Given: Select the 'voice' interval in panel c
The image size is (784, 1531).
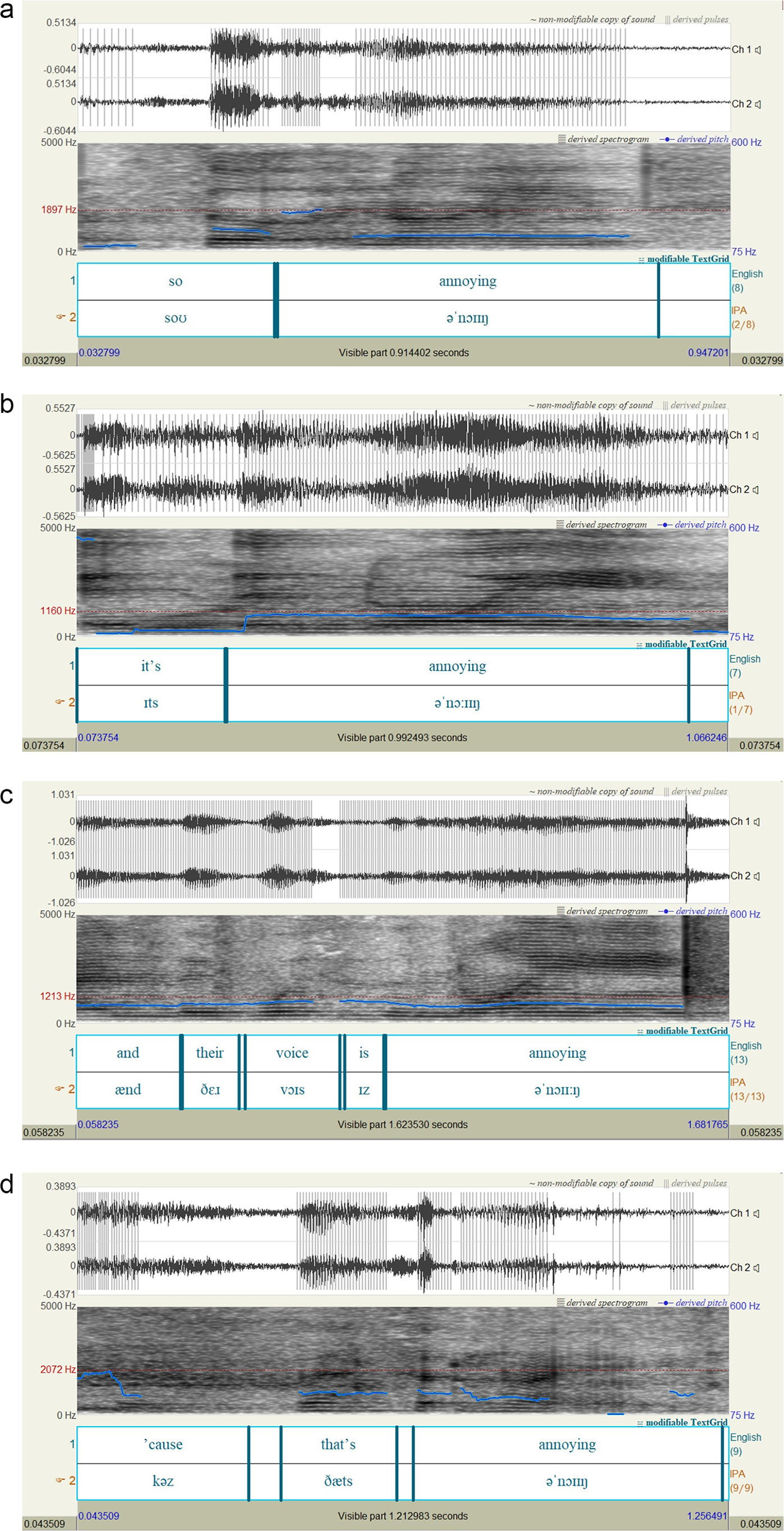Looking at the screenshot, I should tap(292, 1053).
